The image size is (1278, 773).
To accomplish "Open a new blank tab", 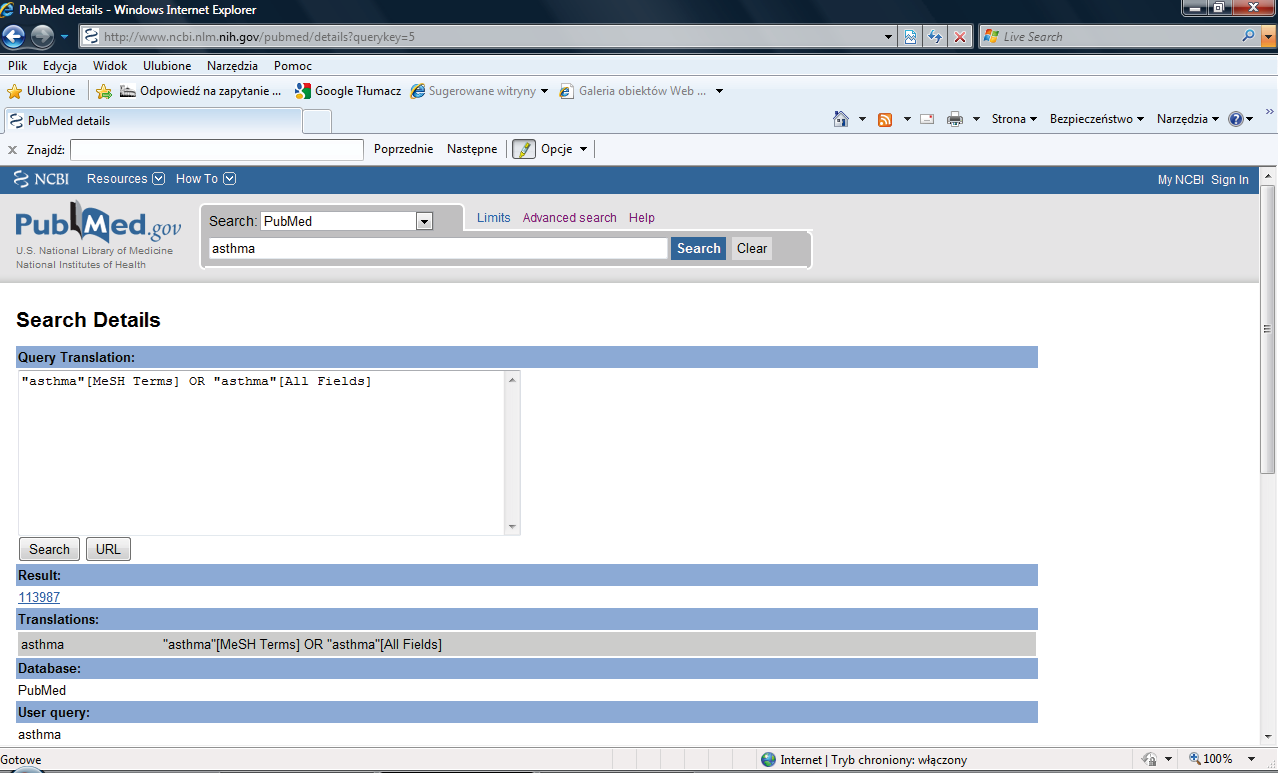I will point(317,122).
